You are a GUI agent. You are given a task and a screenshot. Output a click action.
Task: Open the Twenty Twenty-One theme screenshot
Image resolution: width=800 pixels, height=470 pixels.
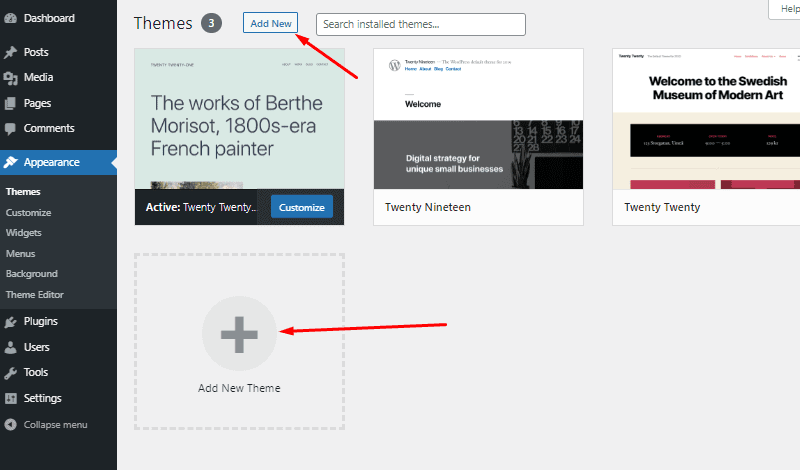(239, 119)
